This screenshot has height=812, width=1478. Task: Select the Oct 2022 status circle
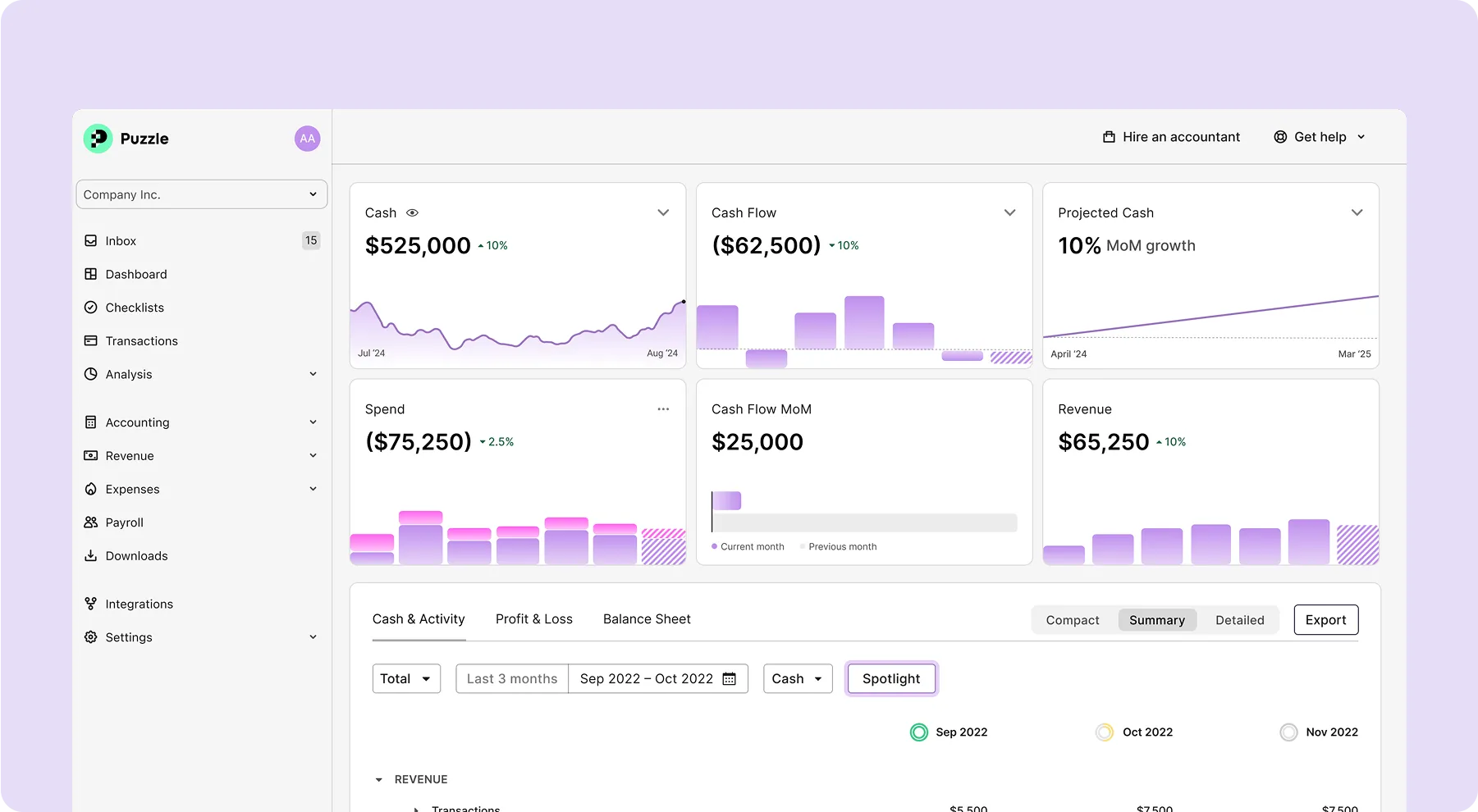[1105, 732]
